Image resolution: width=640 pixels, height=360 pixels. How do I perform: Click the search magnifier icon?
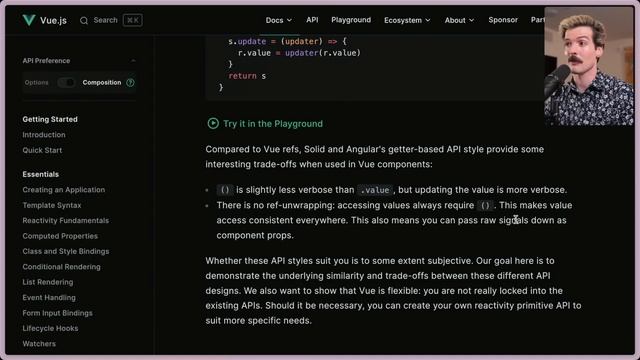pyautogui.click(x=84, y=20)
